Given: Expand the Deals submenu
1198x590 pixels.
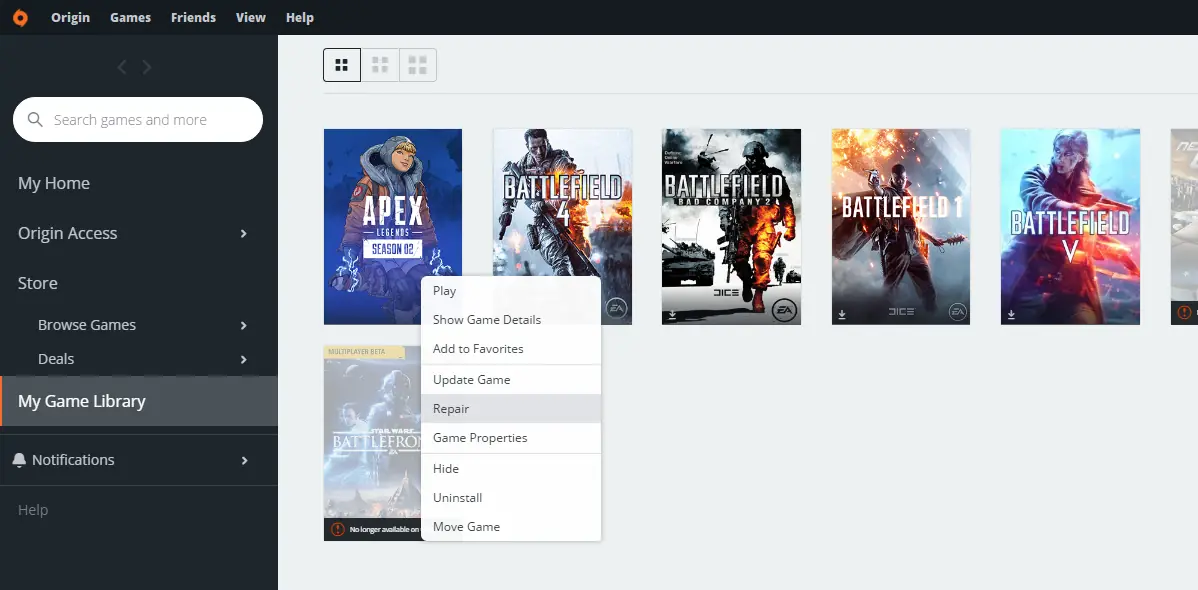Looking at the screenshot, I should [x=243, y=358].
